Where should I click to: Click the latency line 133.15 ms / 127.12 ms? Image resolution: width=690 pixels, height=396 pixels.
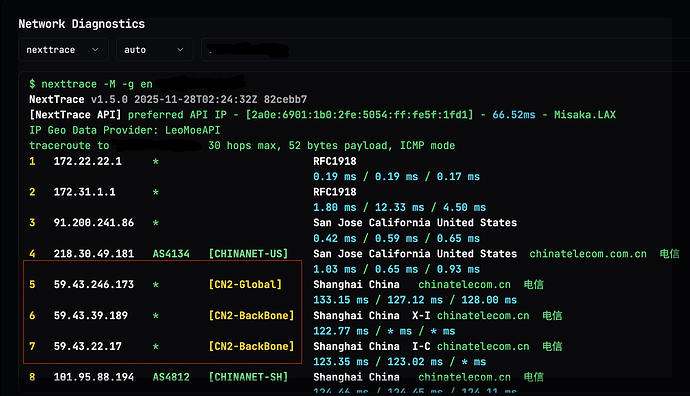pyautogui.click(x=415, y=300)
